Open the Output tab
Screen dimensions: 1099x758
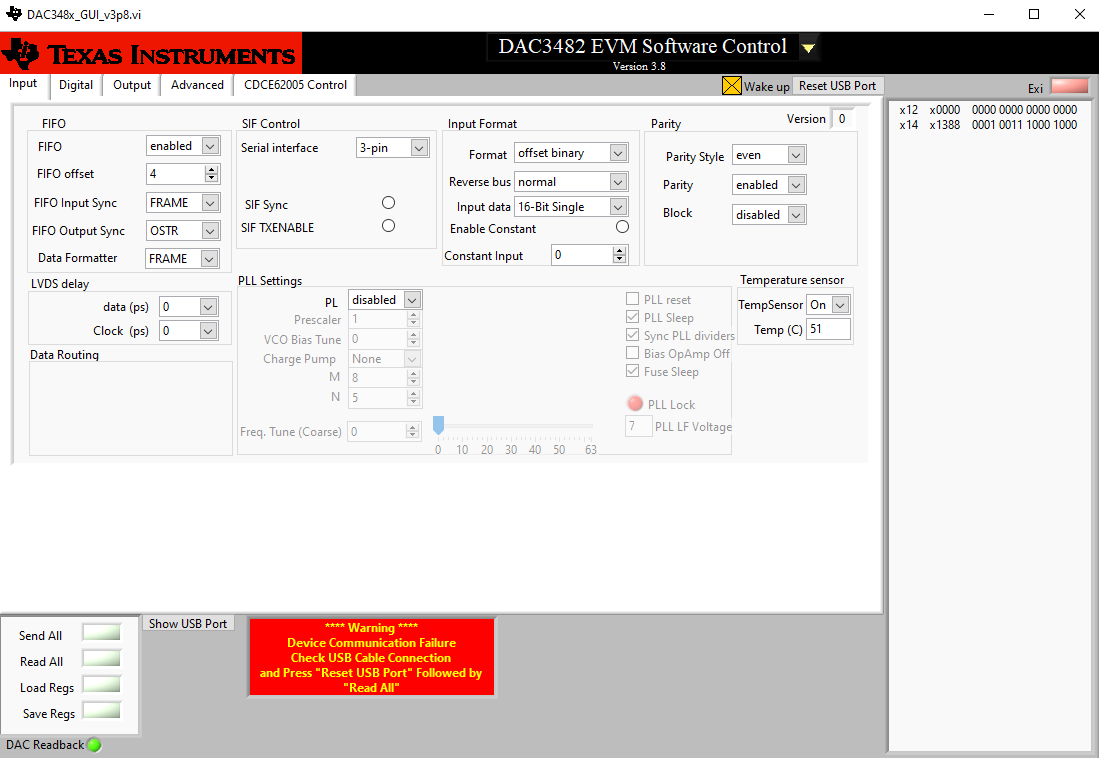(132, 85)
